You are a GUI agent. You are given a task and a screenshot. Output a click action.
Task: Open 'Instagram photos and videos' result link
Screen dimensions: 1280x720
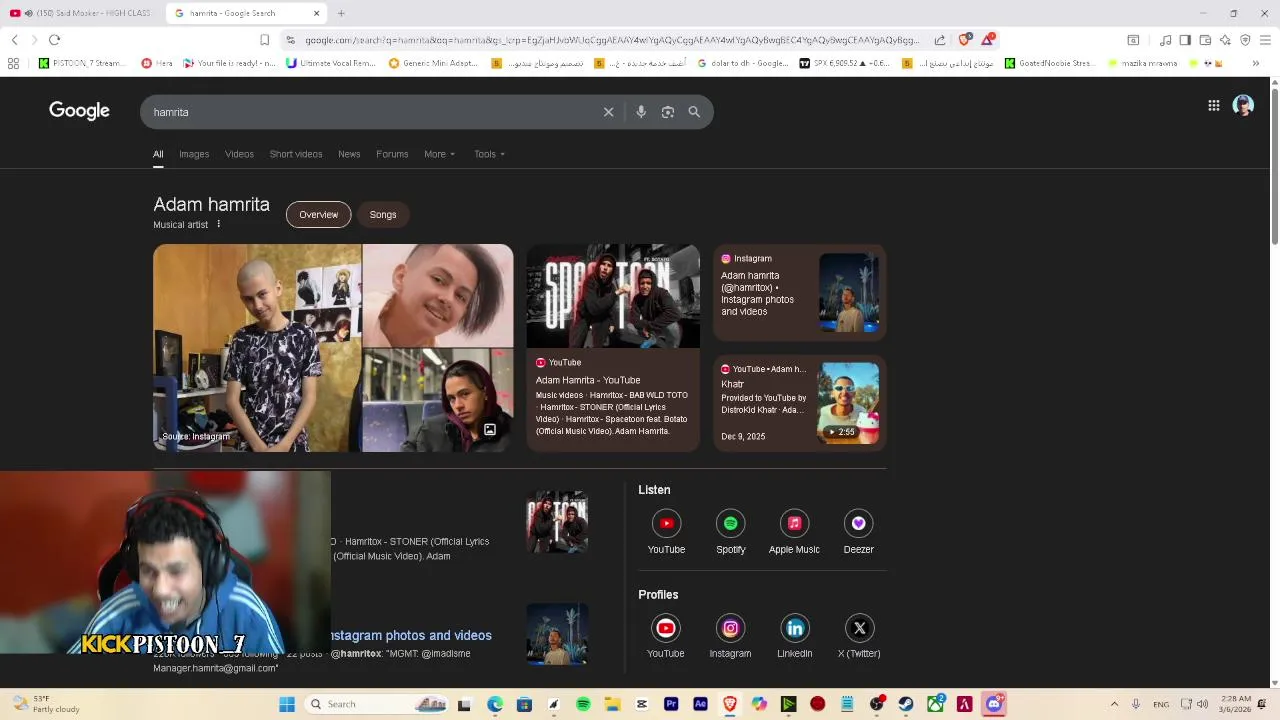click(411, 635)
